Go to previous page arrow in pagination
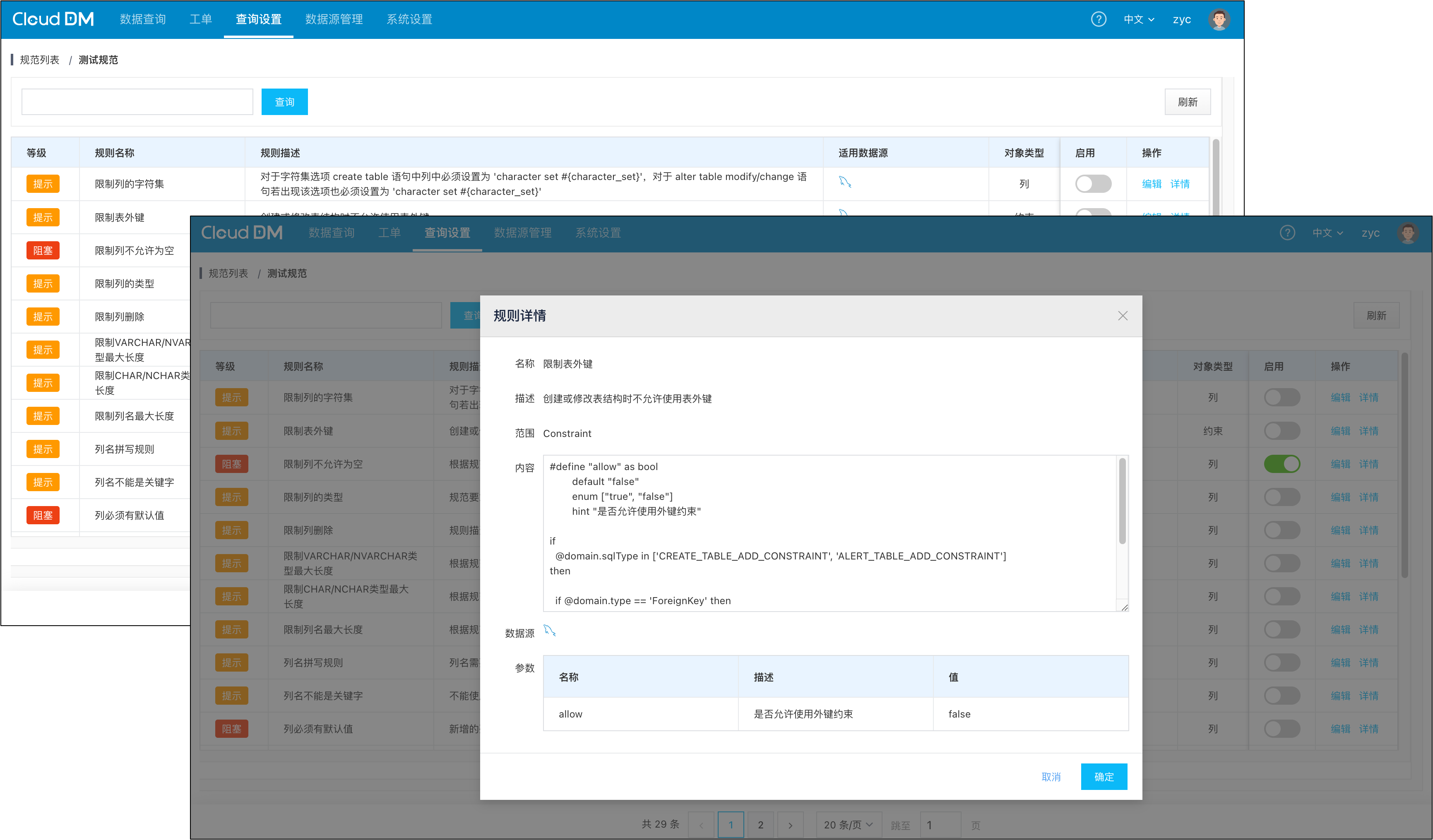 point(701,825)
